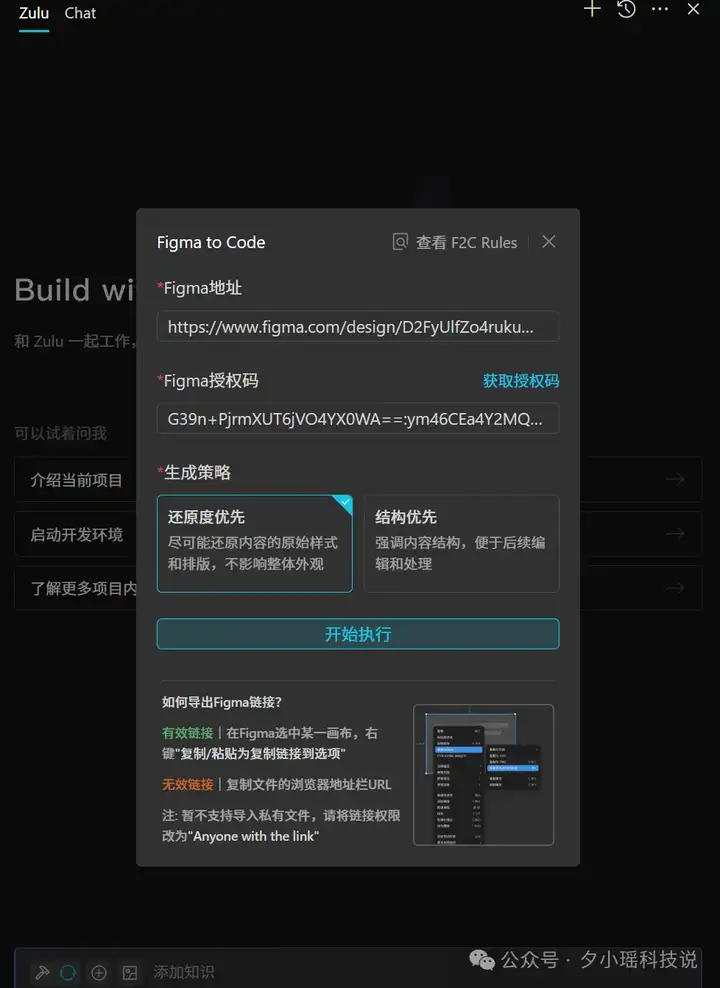Select the 还原度优先 strategy card
The width and height of the screenshot is (720, 988).
click(254, 544)
